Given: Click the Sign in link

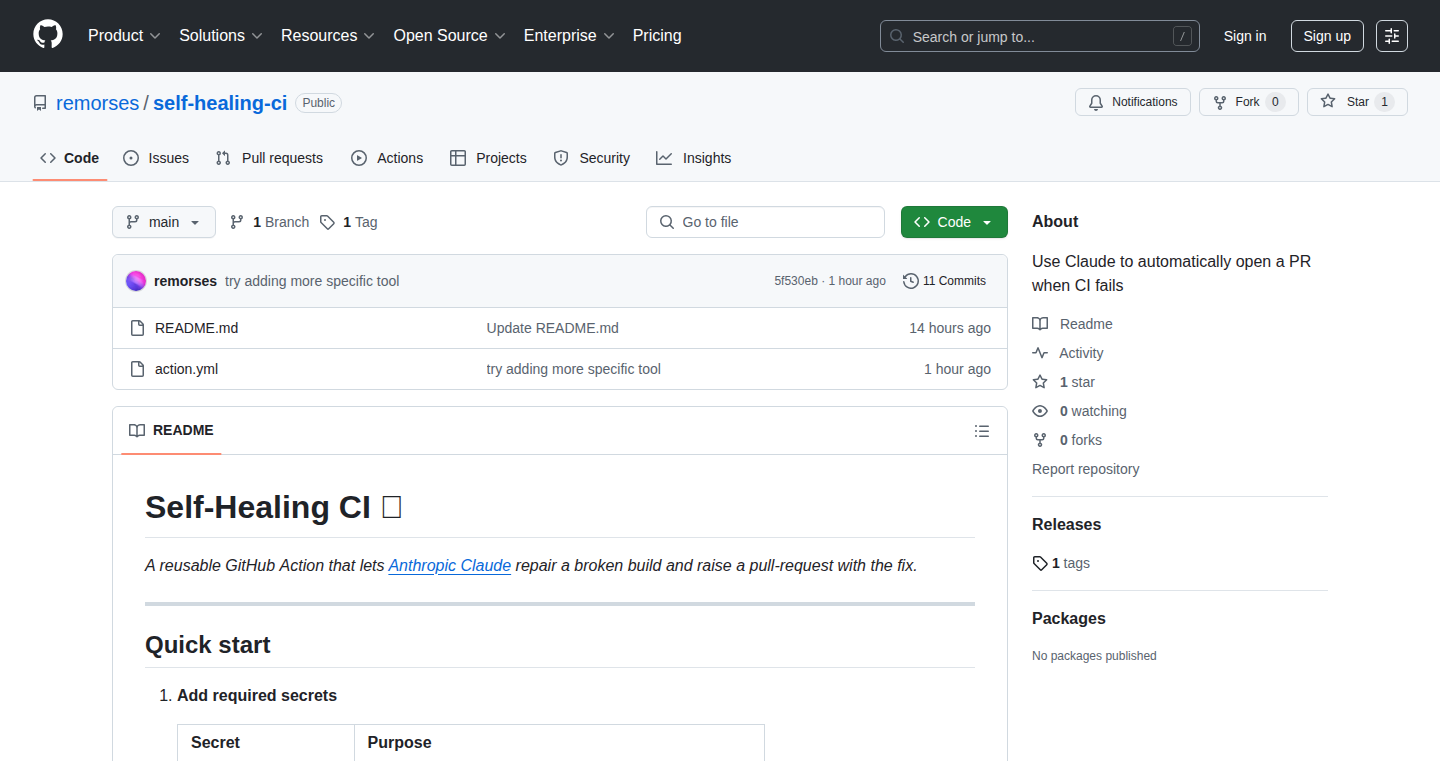Looking at the screenshot, I should pos(1245,36).
